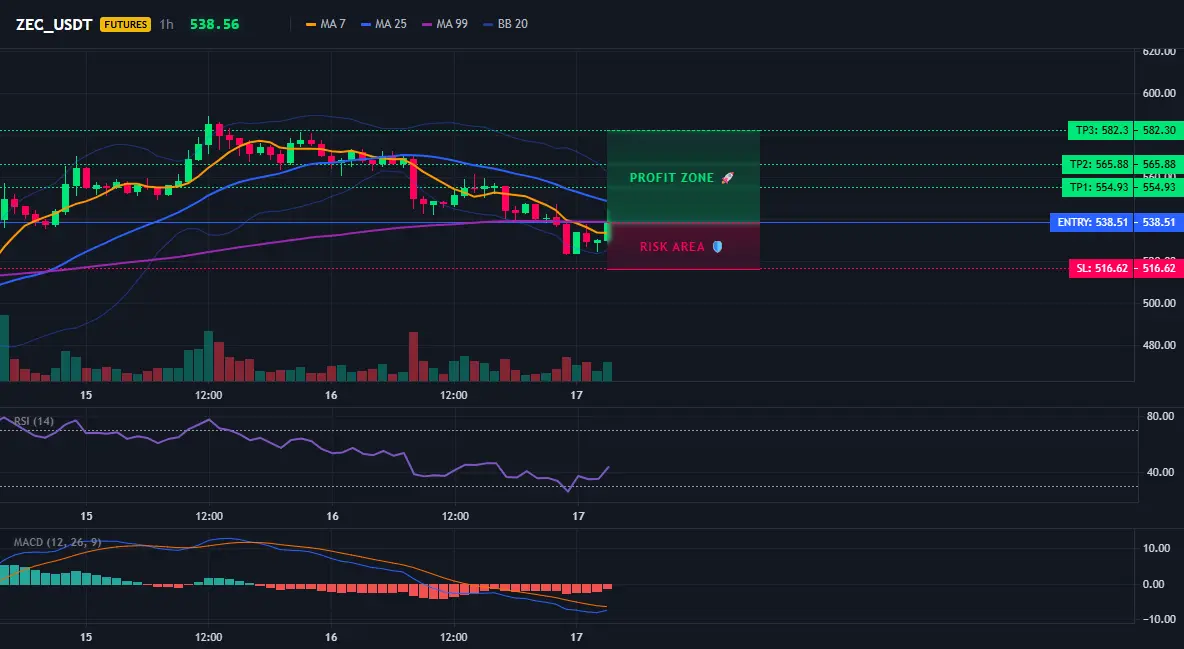Toggle the MA 25 legend item
The width and height of the screenshot is (1184, 649).
click(x=384, y=24)
